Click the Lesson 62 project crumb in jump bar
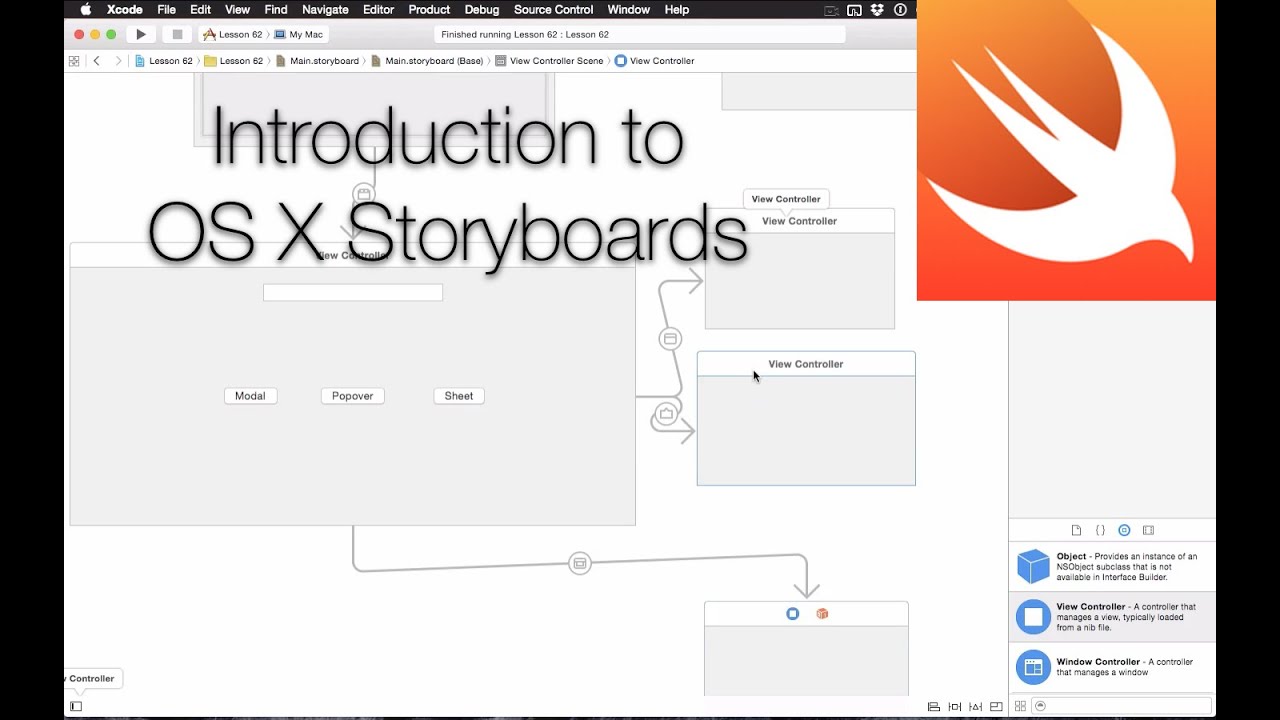The height and width of the screenshot is (720, 1280). pyautogui.click(x=163, y=61)
